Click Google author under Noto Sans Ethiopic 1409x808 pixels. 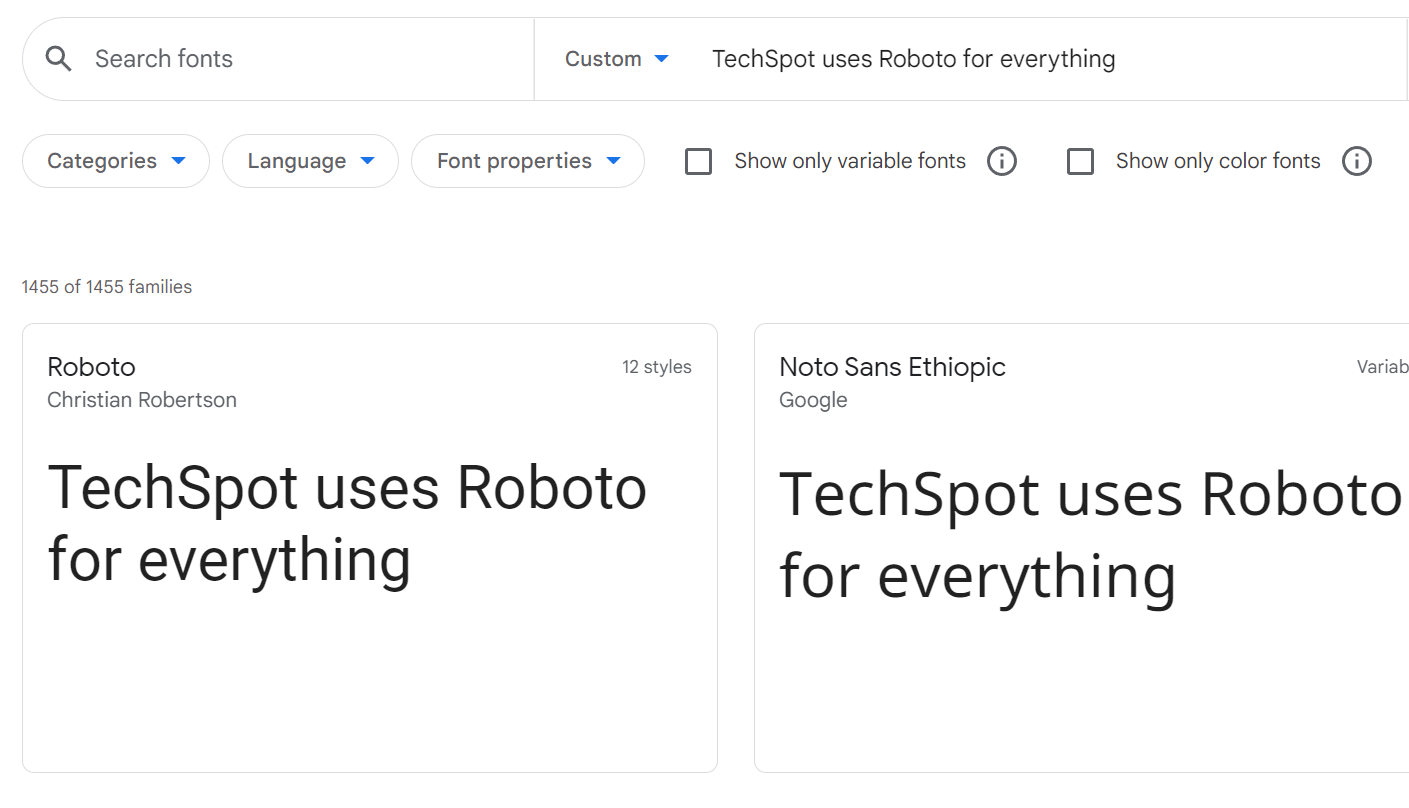(x=813, y=400)
